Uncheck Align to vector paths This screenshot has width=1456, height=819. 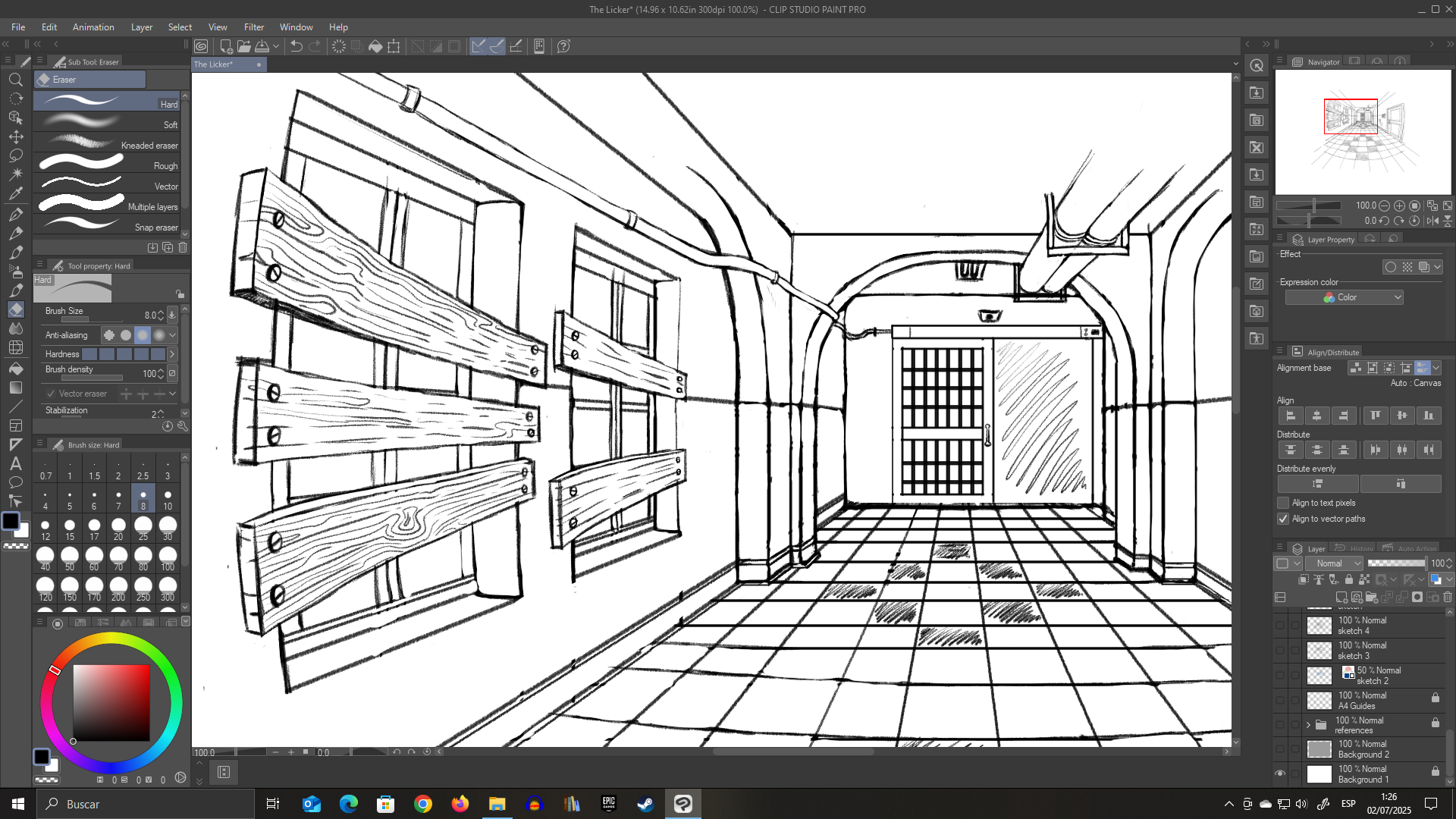(1283, 519)
